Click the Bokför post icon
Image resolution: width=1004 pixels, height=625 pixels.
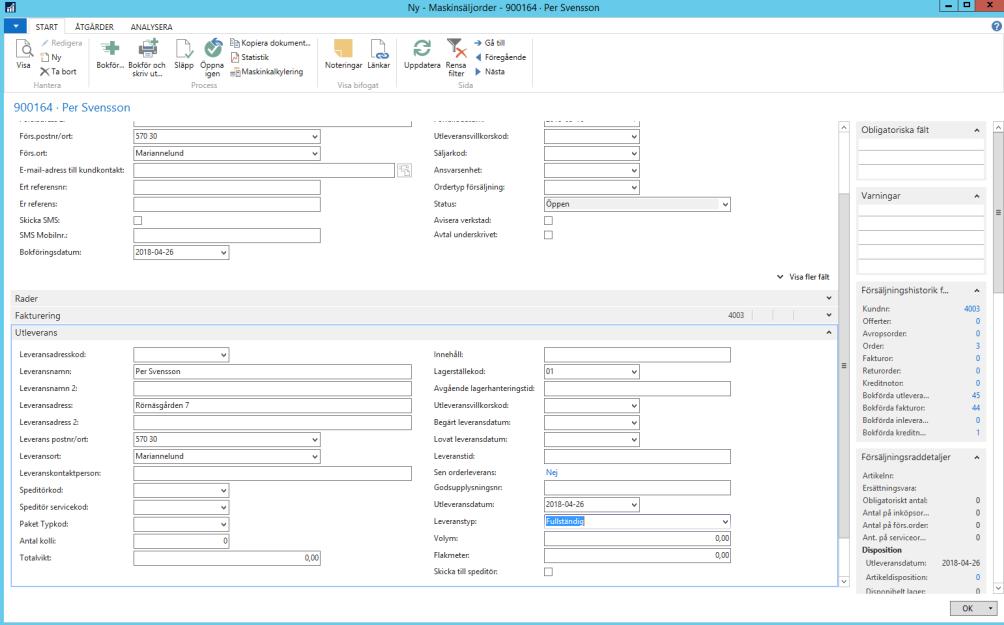coord(110,54)
